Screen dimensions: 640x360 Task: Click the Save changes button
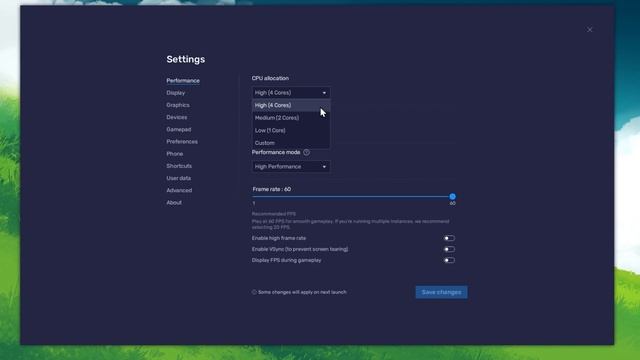441,292
